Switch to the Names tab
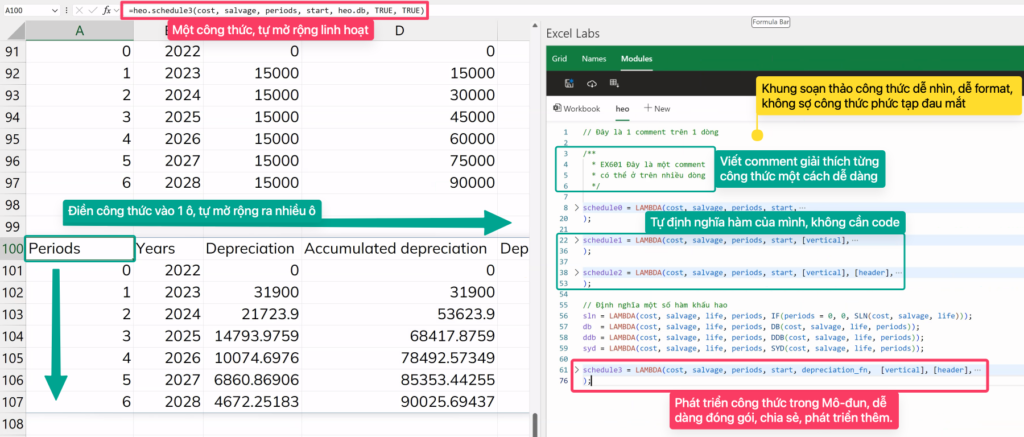Screen dimensions: 1024x437 point(593,59)
